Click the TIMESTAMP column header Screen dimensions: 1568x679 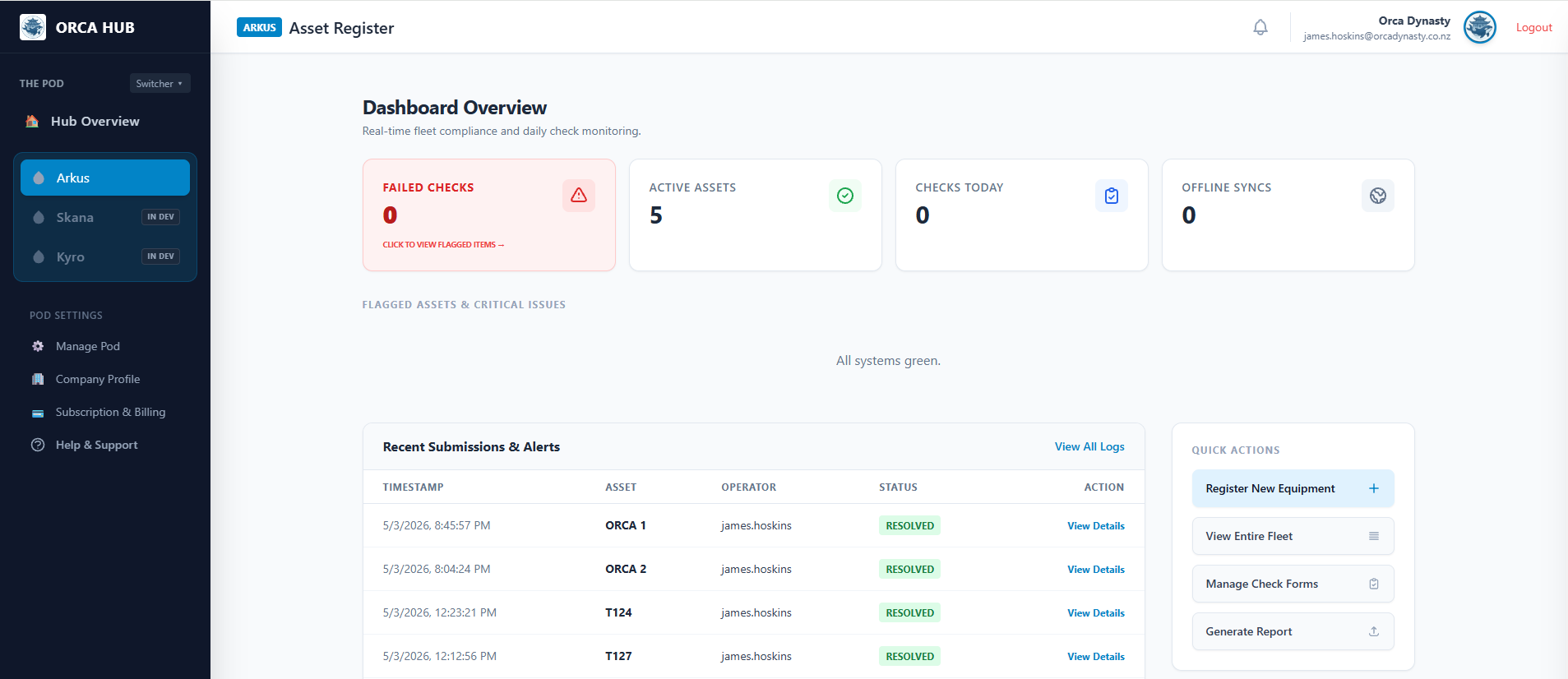click(413, 487)
